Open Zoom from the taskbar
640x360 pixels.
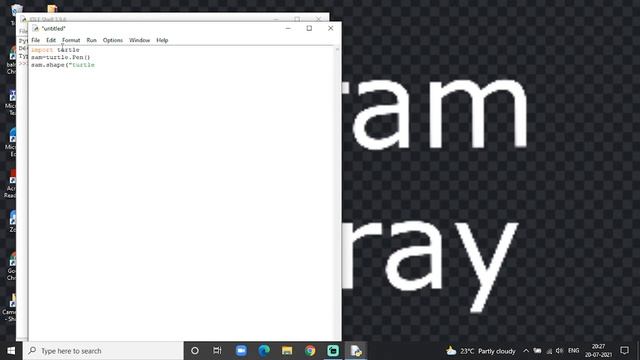(241, 351)
